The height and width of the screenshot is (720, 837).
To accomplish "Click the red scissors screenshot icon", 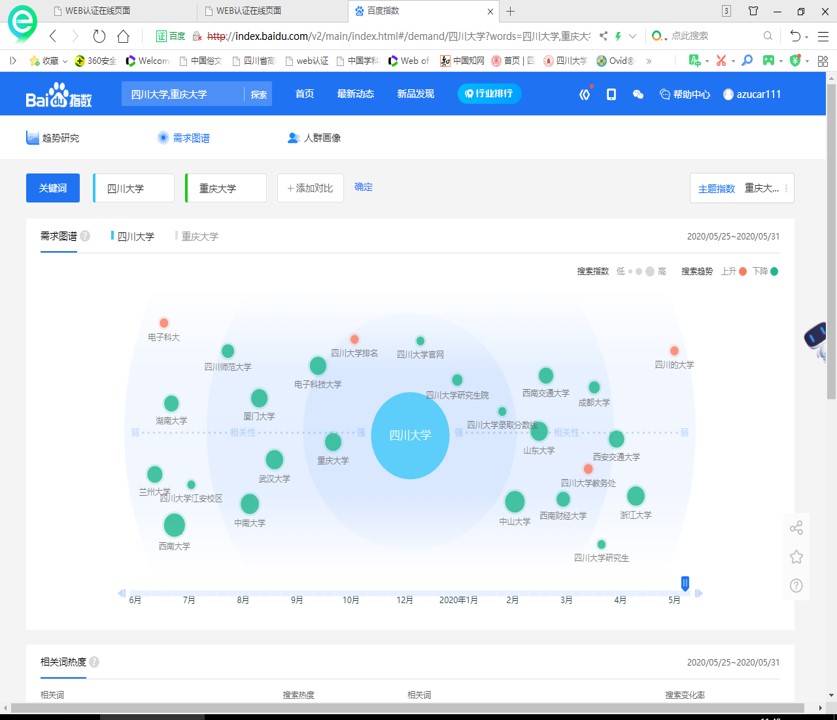I will 721,60.
